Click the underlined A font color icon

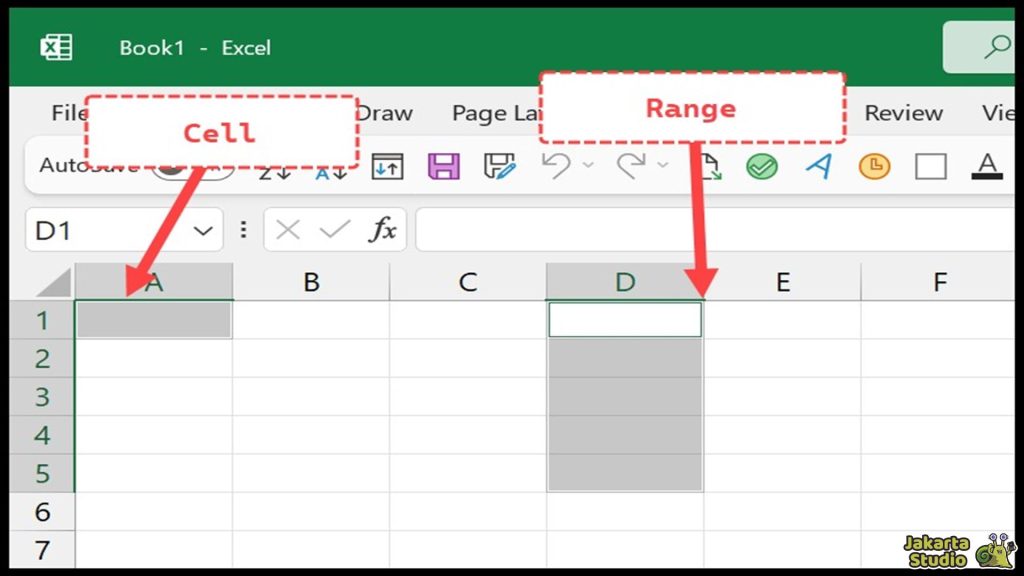tap(986, 165)
